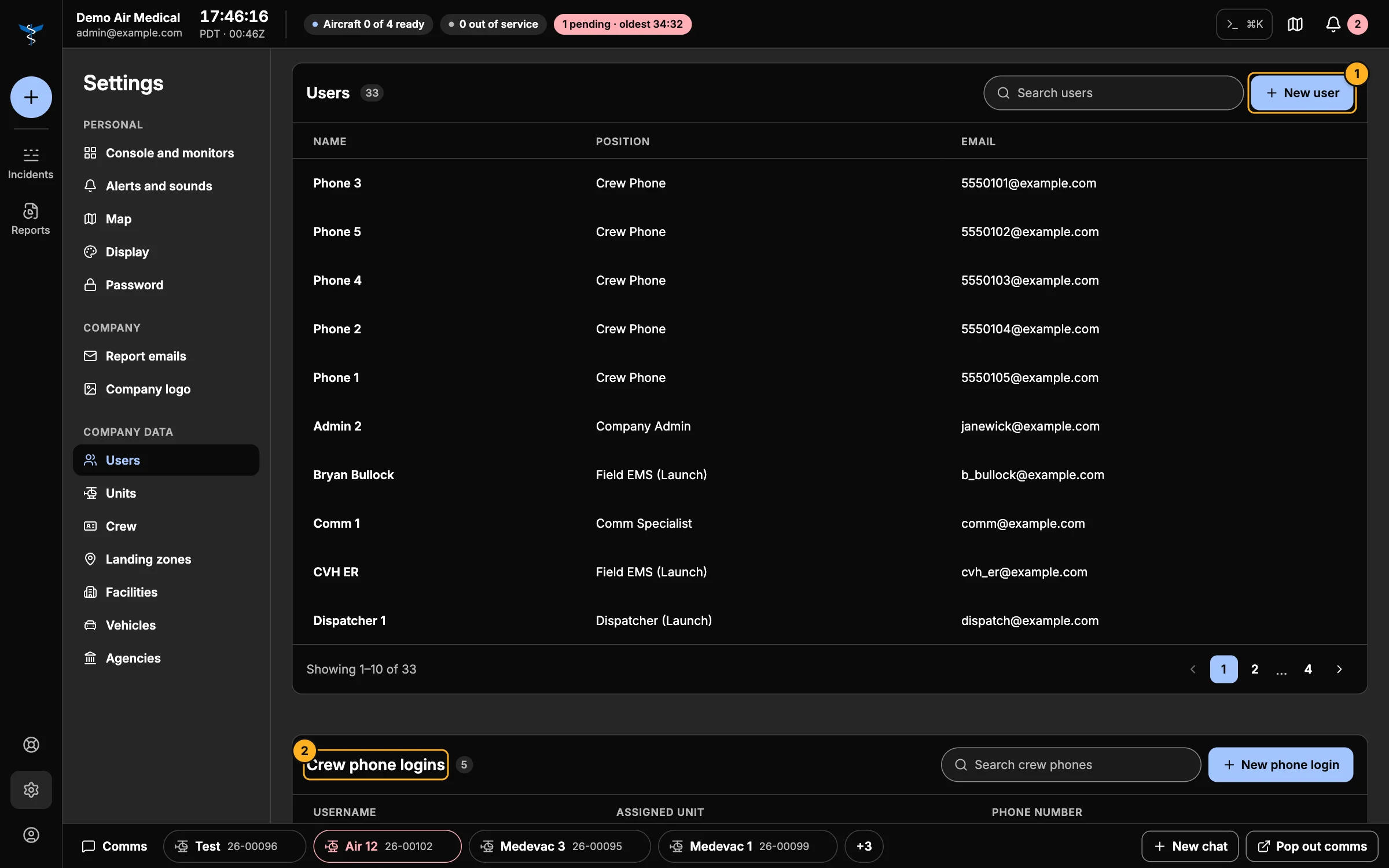Open Air 12 26-00102 comms chip
This screenshot has width=1389, height=868.
(x=387, y=846)
